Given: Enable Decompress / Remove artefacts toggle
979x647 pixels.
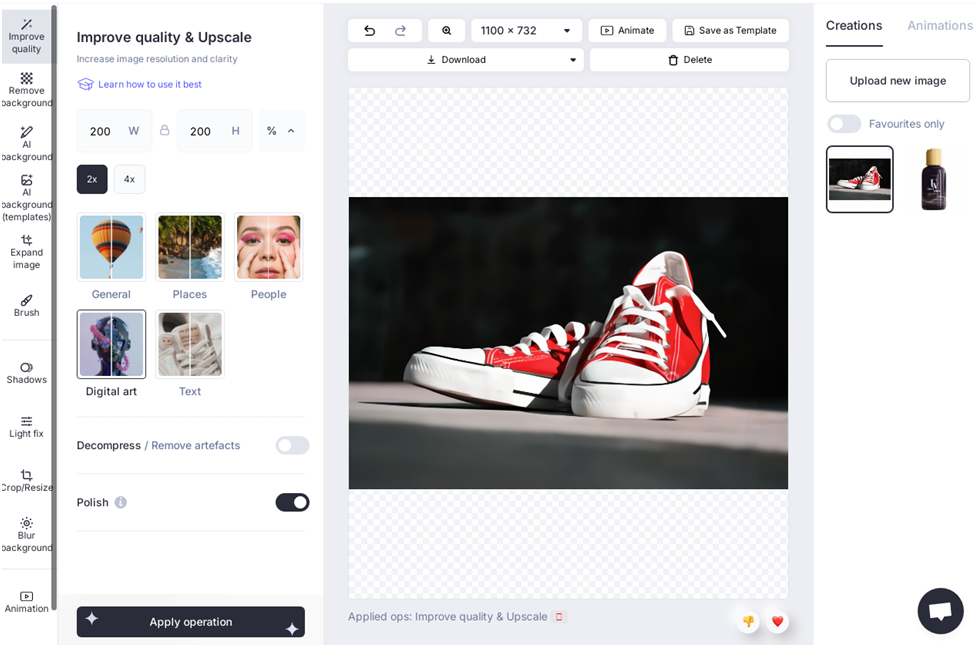Looking at the screenshot, I should (x=292, y=445).
